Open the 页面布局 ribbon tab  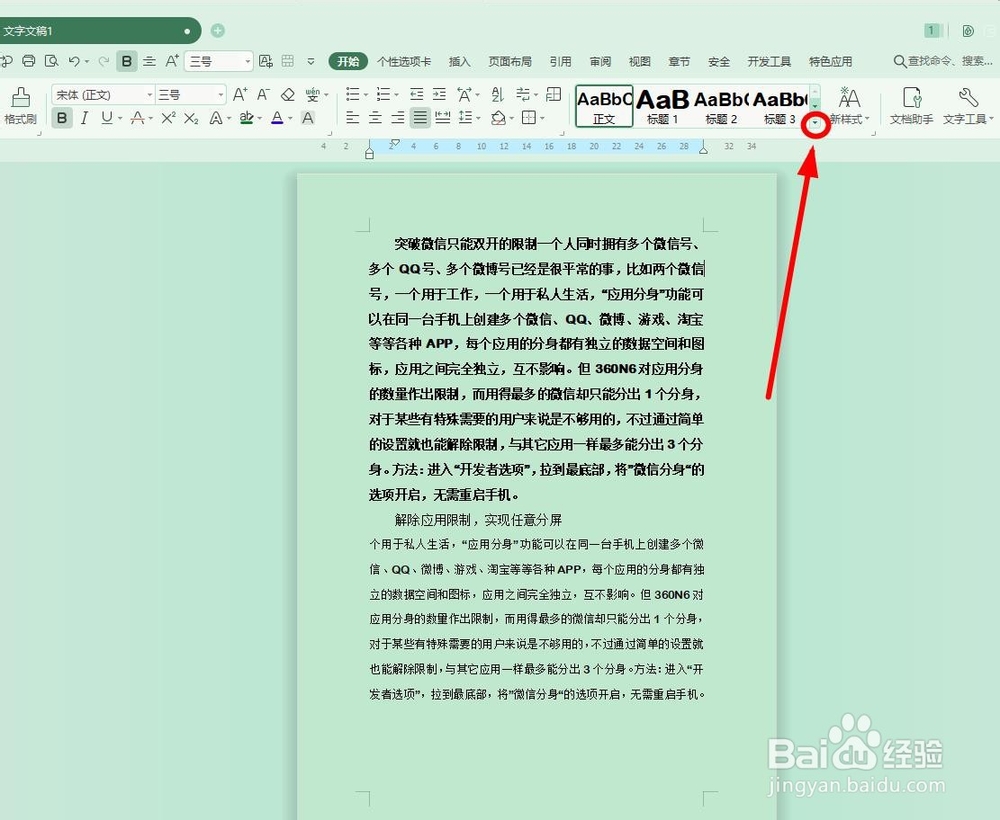coord(511,61)
